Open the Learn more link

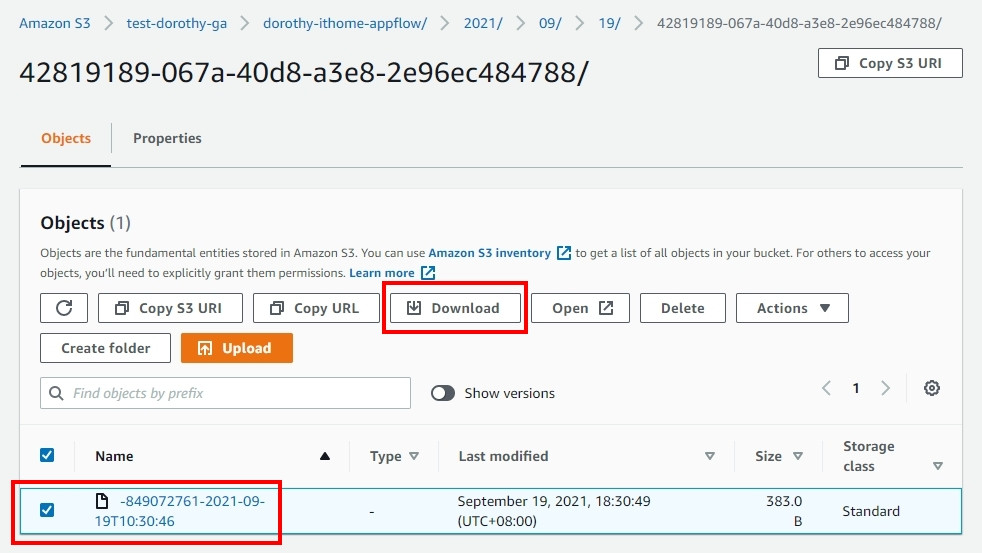381,273
